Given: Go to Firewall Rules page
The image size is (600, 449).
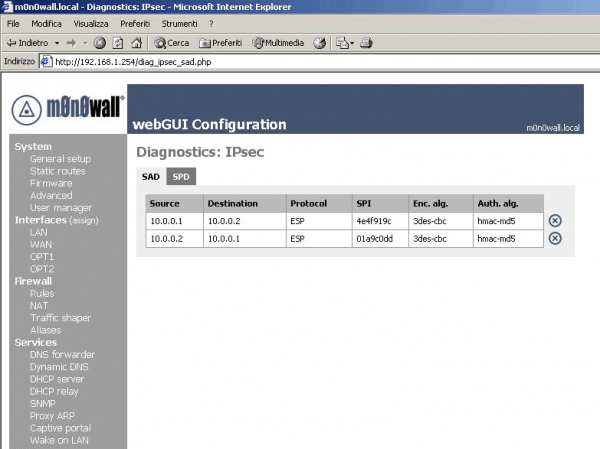Looking at the screenshot, I should click(42, 294).
